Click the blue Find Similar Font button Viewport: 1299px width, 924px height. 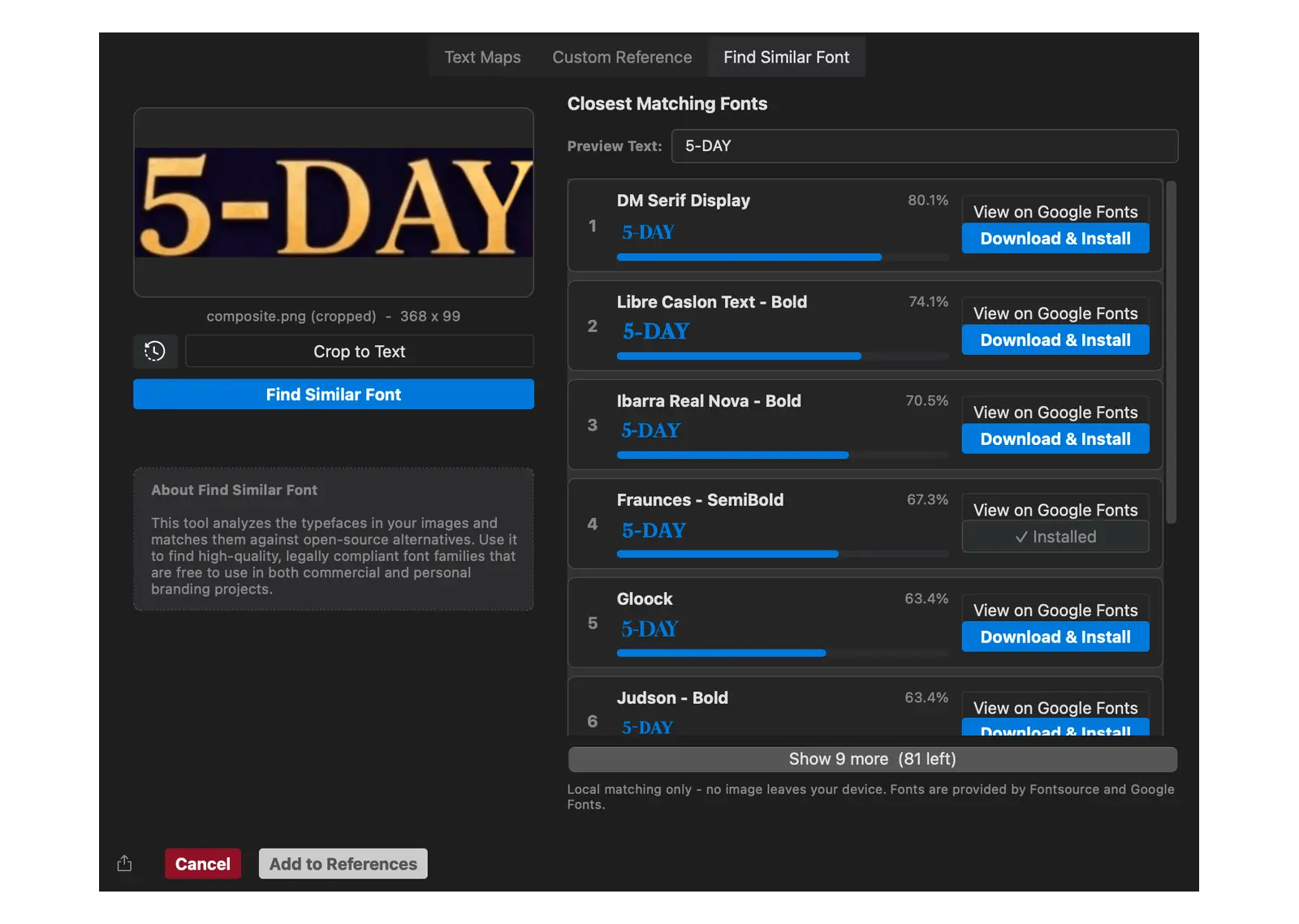334,394
